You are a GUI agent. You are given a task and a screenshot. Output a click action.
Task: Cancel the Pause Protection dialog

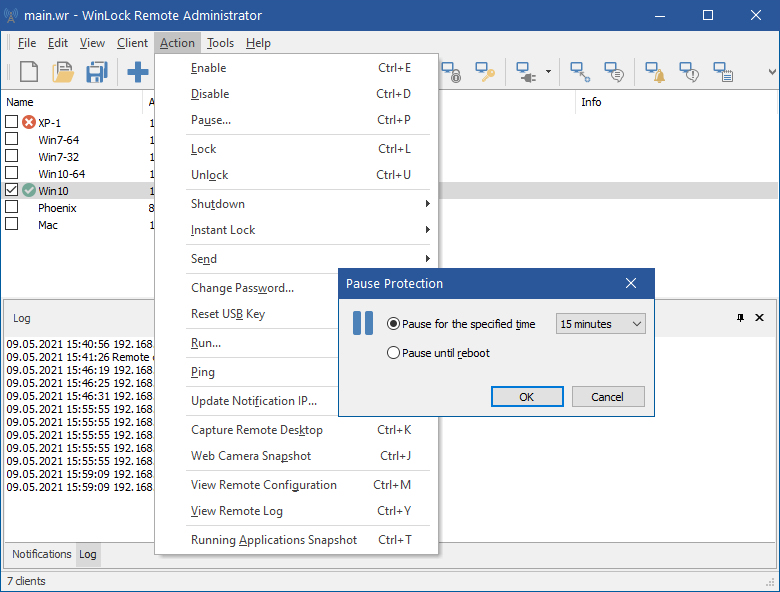coord(607,397)
